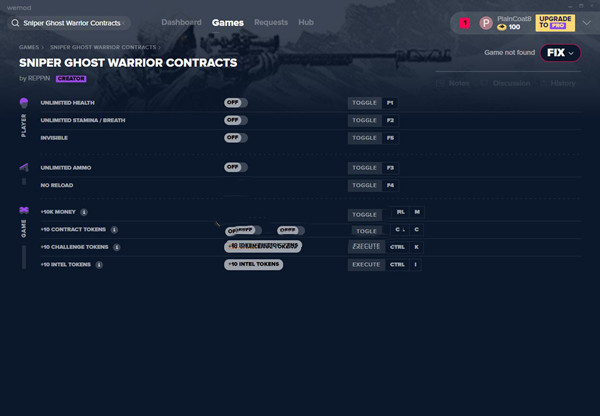Show info for +10 Intel Tokens
The image size is (600, 416).
[98, 265]
